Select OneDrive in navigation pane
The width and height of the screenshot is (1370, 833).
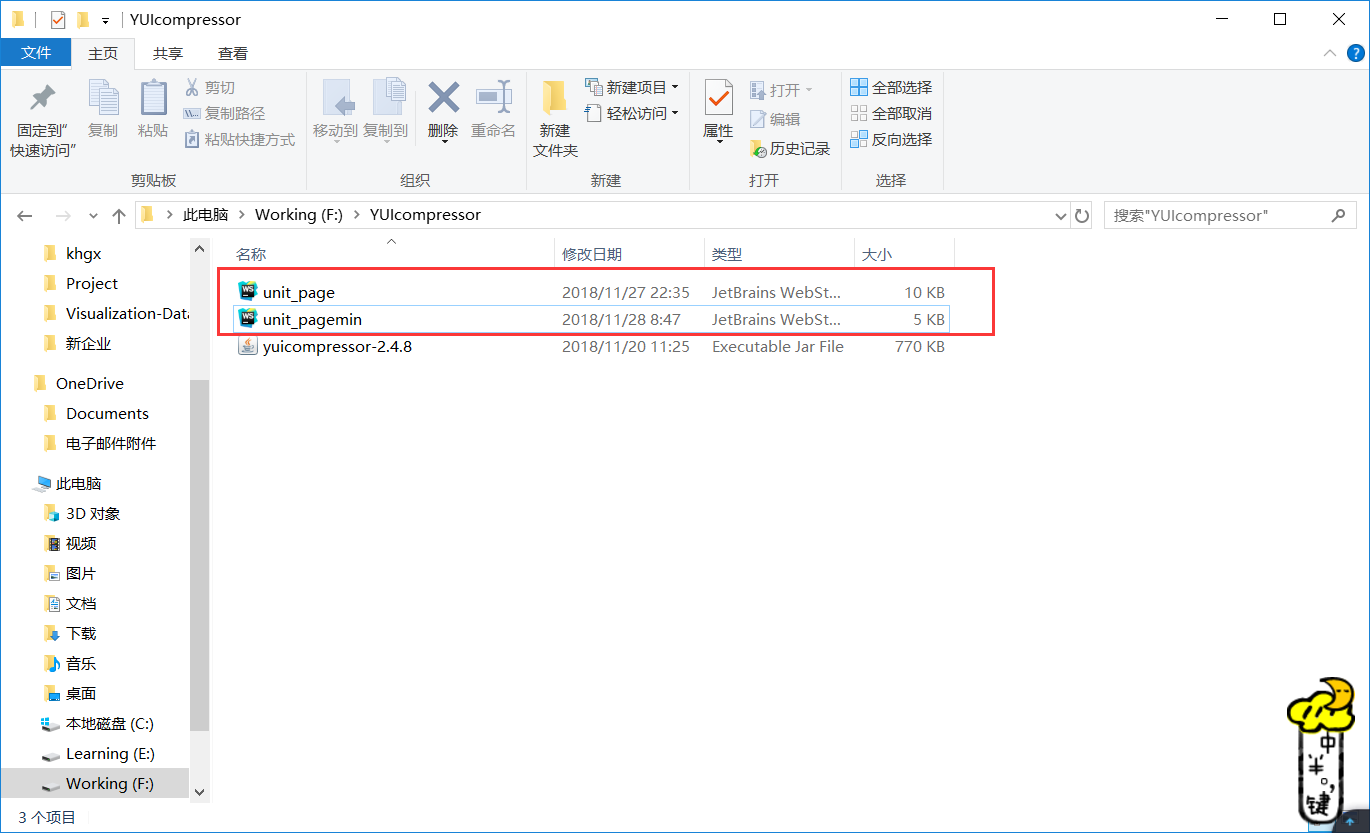(90, 384)
